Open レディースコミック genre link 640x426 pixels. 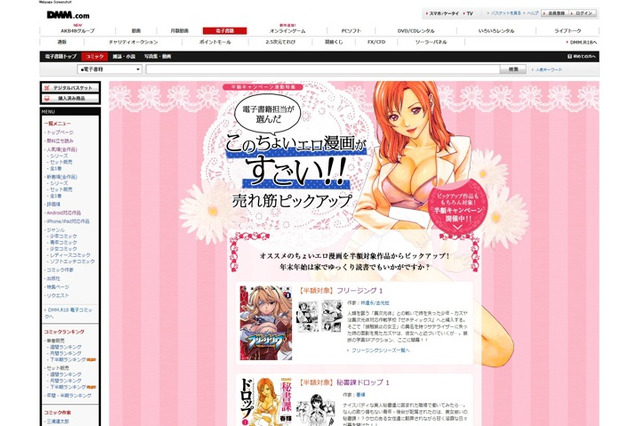click(70, 255)
